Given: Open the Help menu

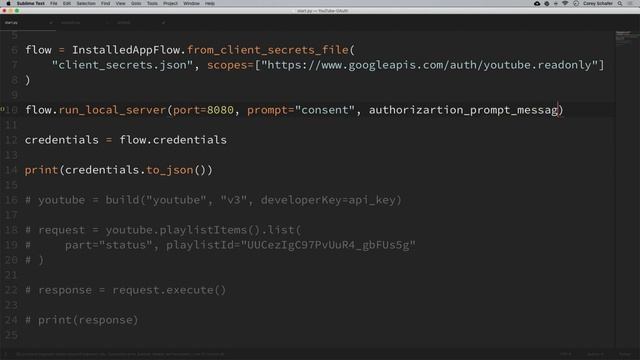Looking at the screenshot, I should [x=210, y=3].
